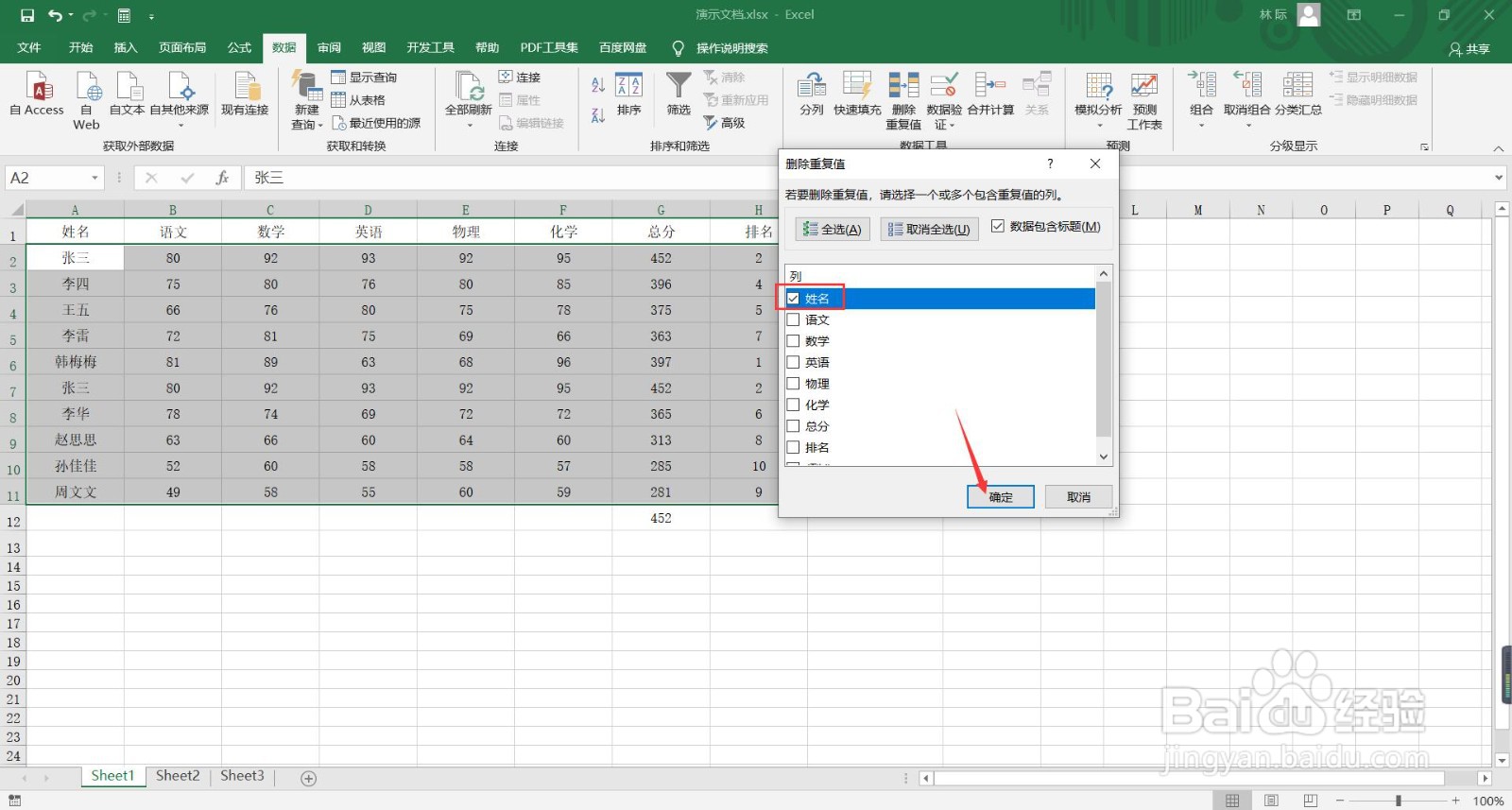Sort descending with the Z-A icon
The image size is (1512, 810).
(x=598, y=115)
